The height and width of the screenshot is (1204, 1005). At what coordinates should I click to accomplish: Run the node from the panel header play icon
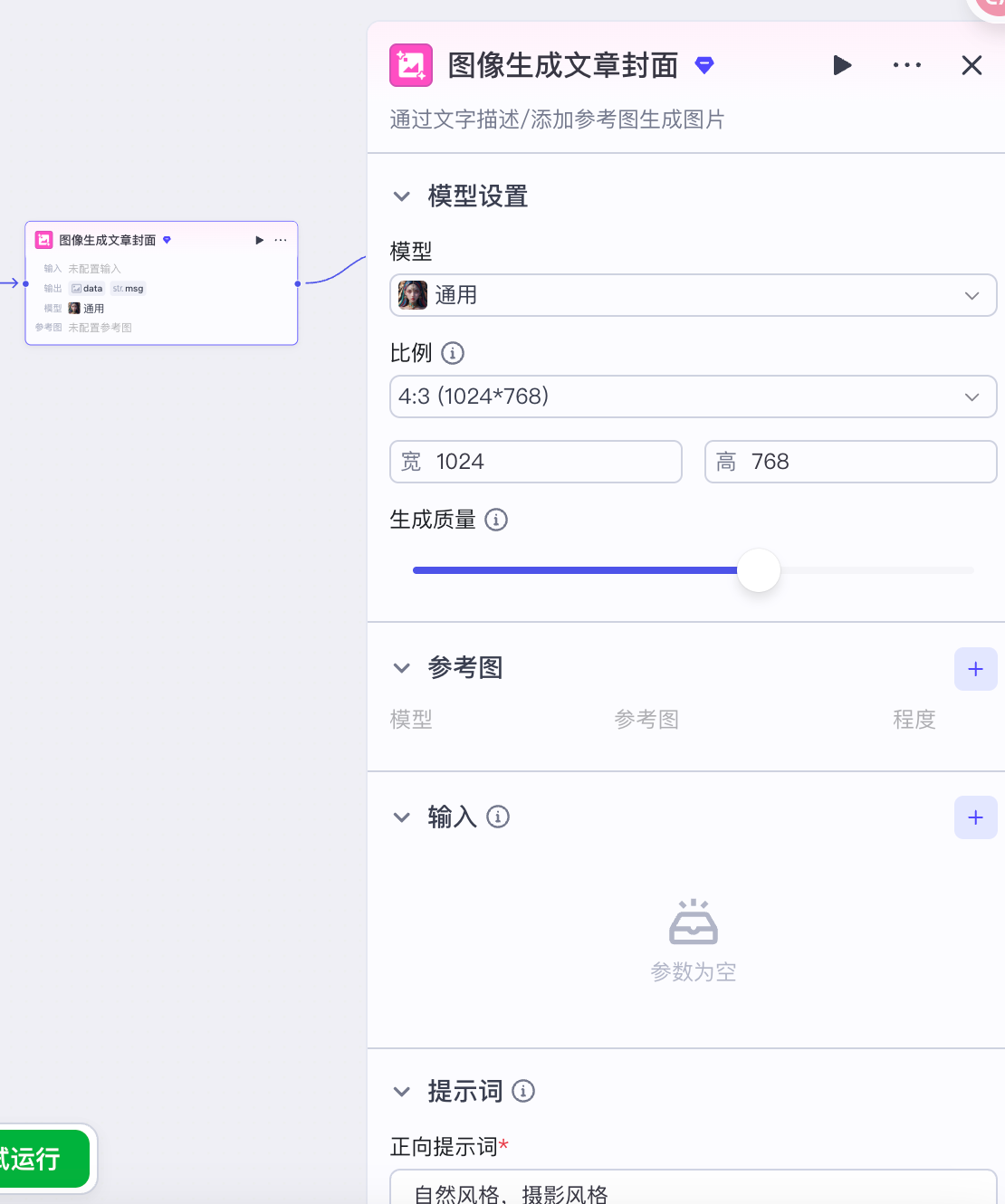(x=842, y=65)
